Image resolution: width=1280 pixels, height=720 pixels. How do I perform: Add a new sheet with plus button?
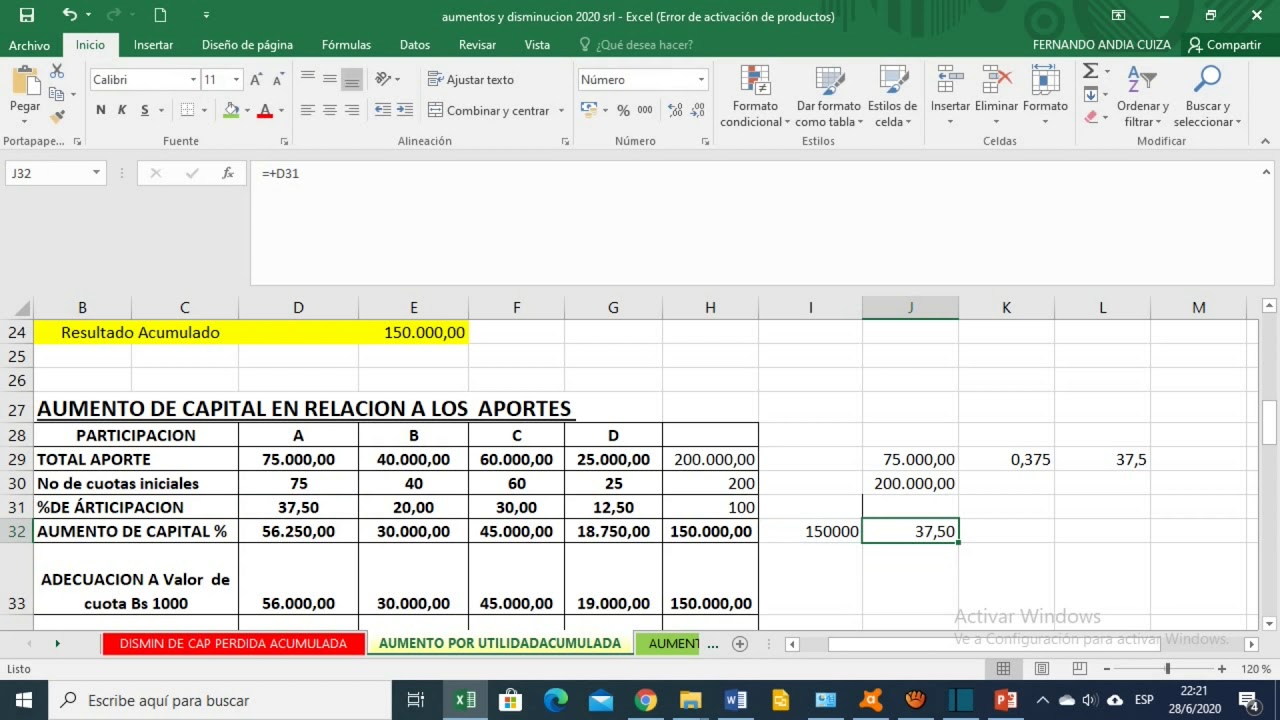pos(740,644)
